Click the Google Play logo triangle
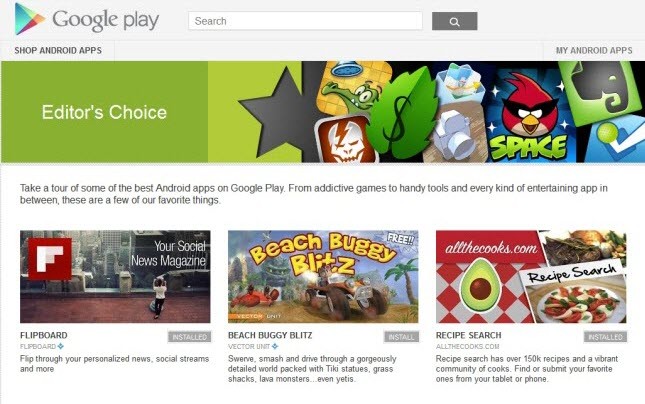 point(29,19)
